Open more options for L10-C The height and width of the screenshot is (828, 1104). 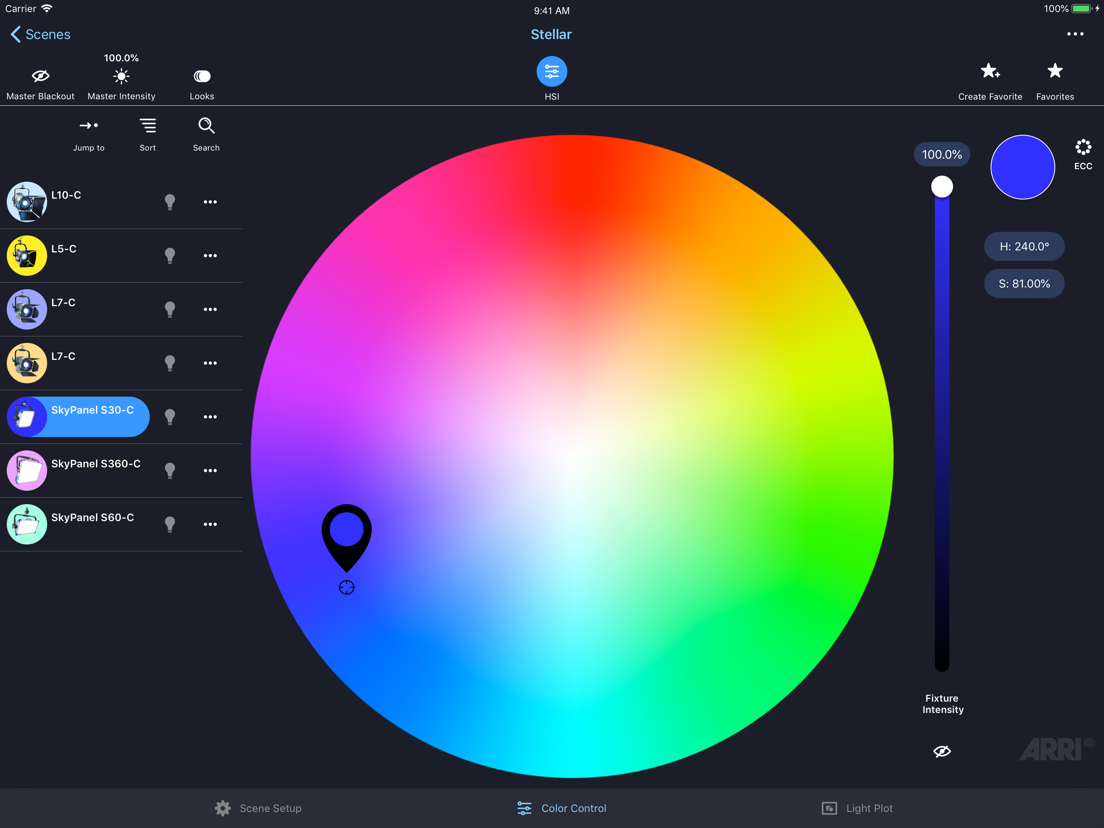click(x=210, y=202)
